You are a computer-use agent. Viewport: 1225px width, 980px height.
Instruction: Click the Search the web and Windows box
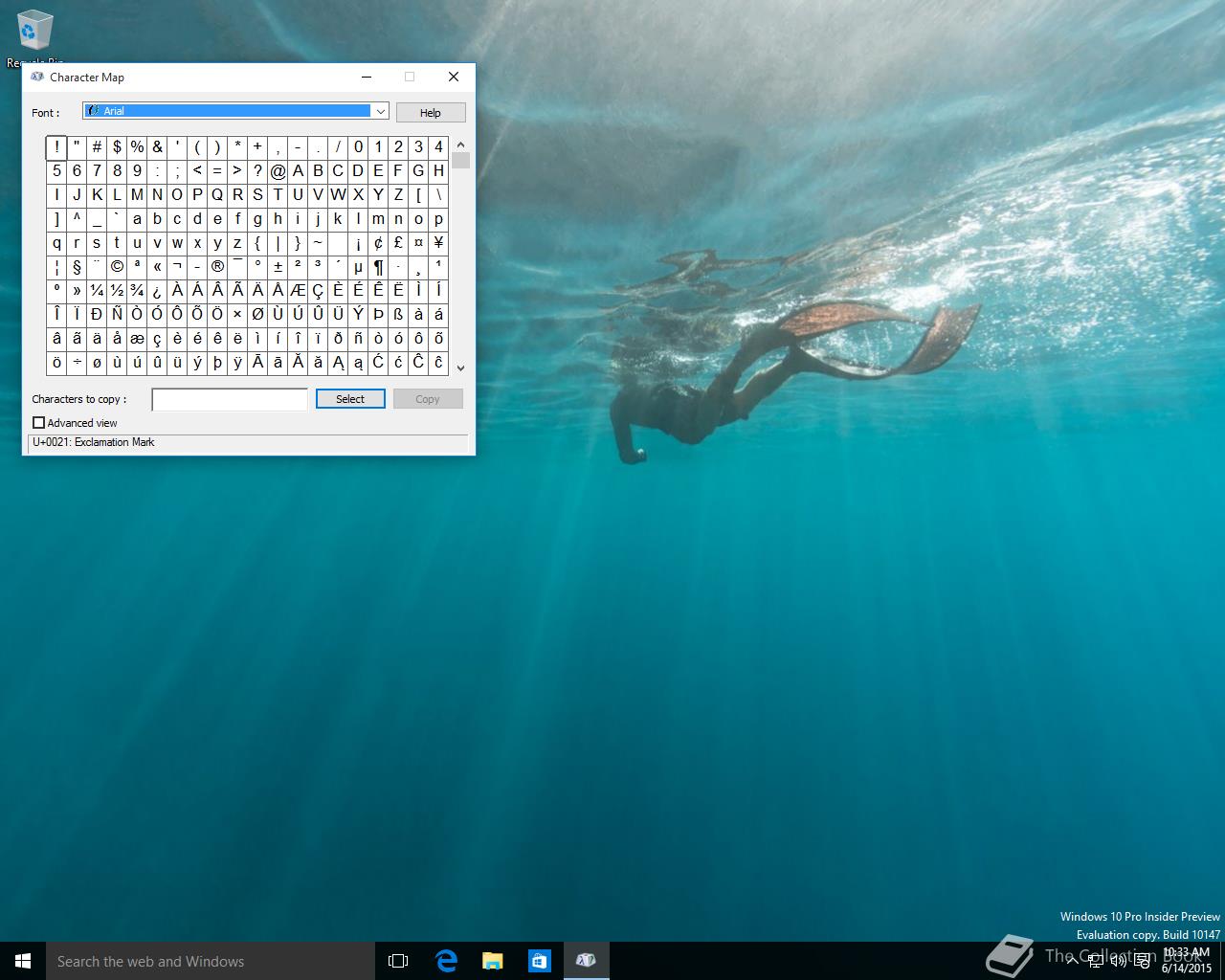(x=211, y=961)
